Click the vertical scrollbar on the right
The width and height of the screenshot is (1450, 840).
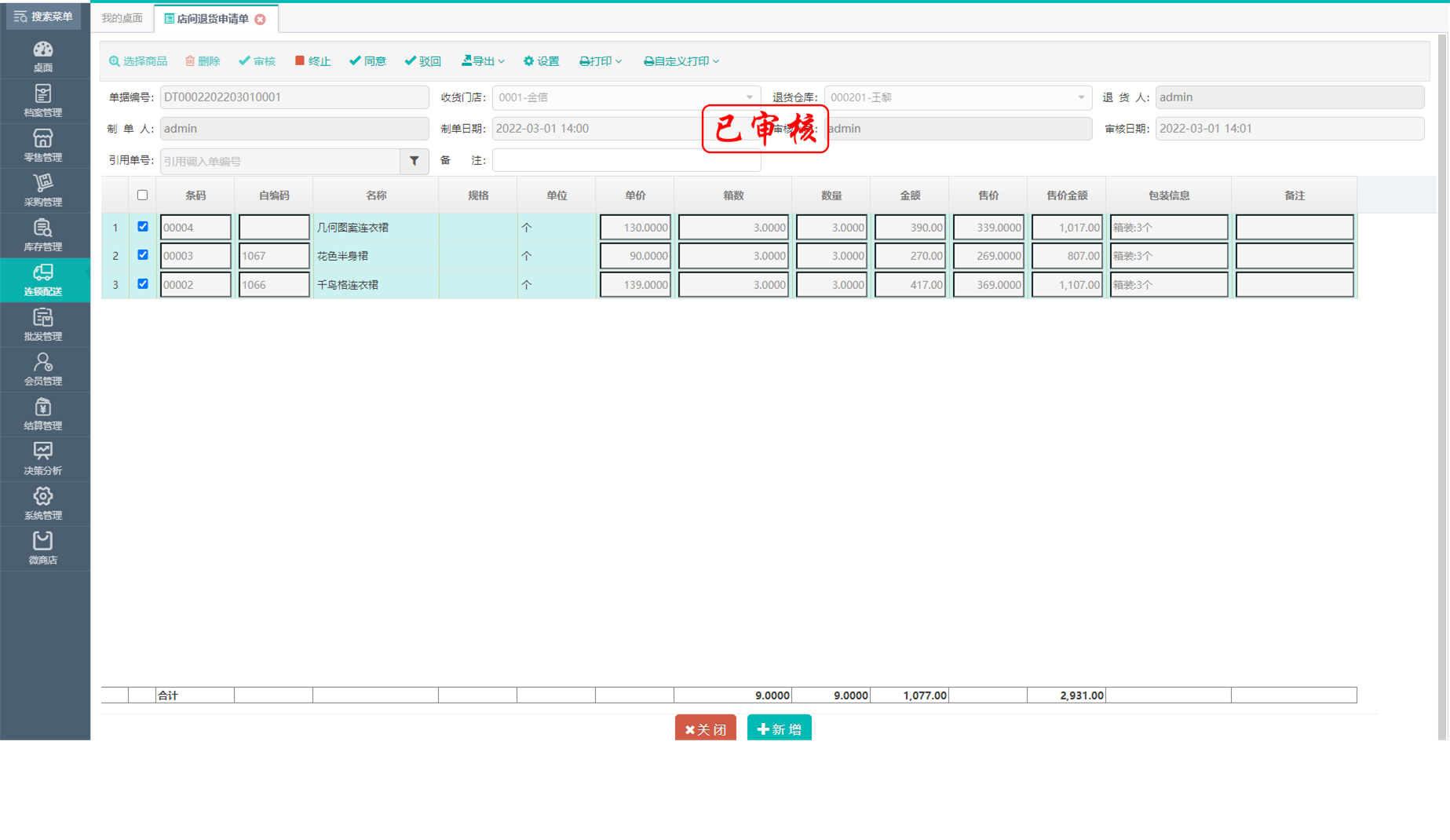[x=1443, y=387]
